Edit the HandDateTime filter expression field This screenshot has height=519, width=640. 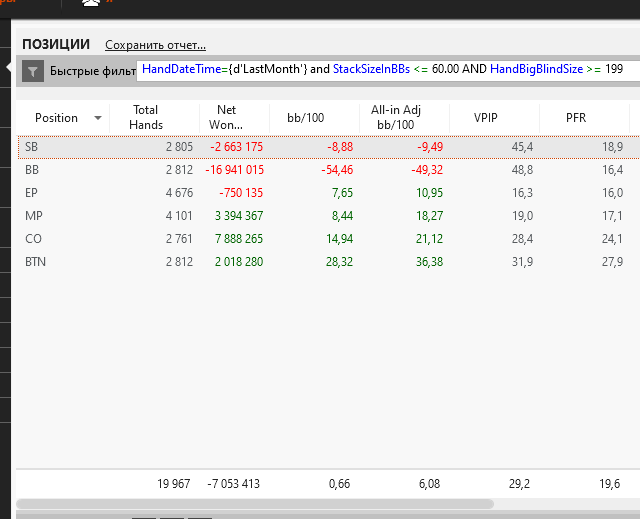click(388, 70)
